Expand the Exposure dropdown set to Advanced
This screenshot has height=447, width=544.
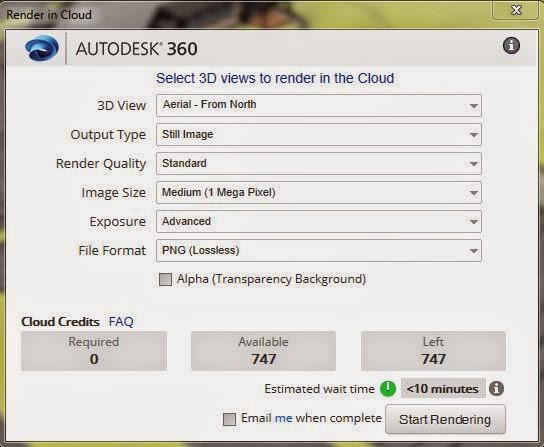(x=319, y=221)
